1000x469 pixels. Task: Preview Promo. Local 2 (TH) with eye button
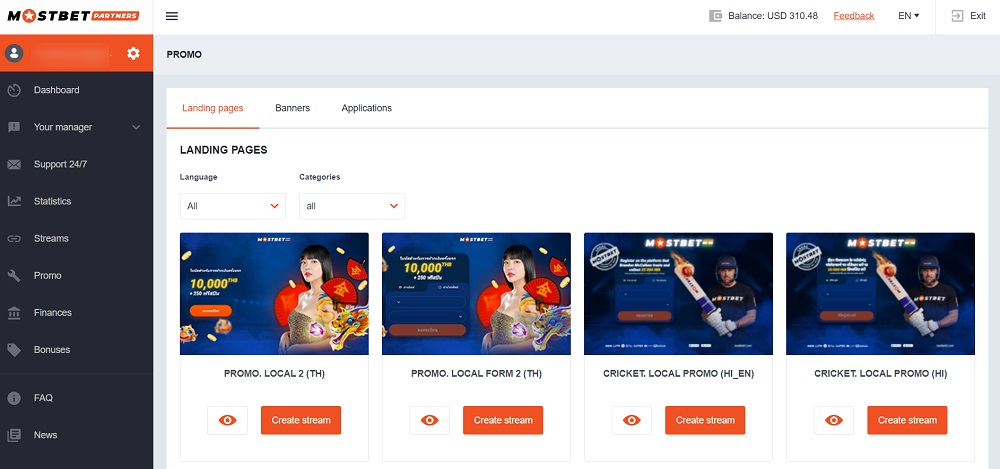[227, 420]
